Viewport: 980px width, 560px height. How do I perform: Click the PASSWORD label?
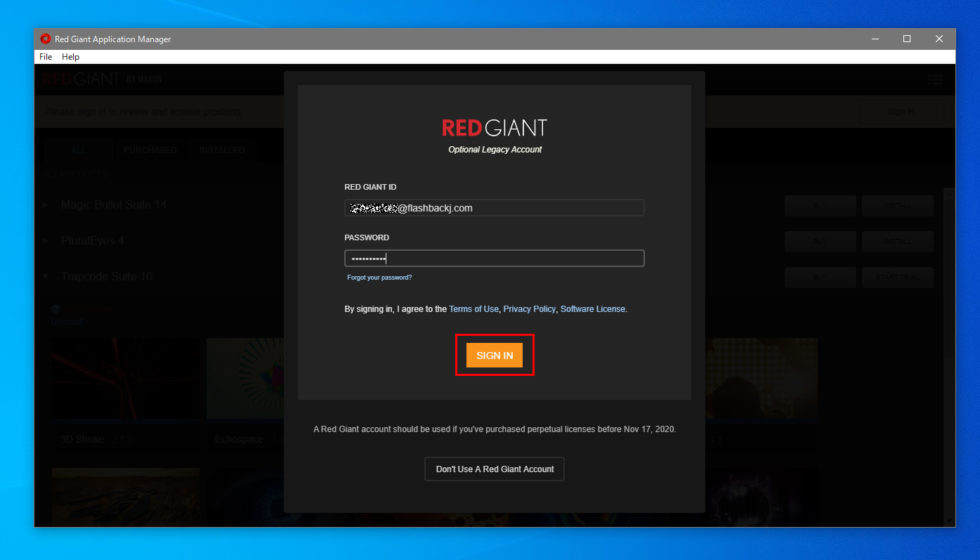pos(366,238)
